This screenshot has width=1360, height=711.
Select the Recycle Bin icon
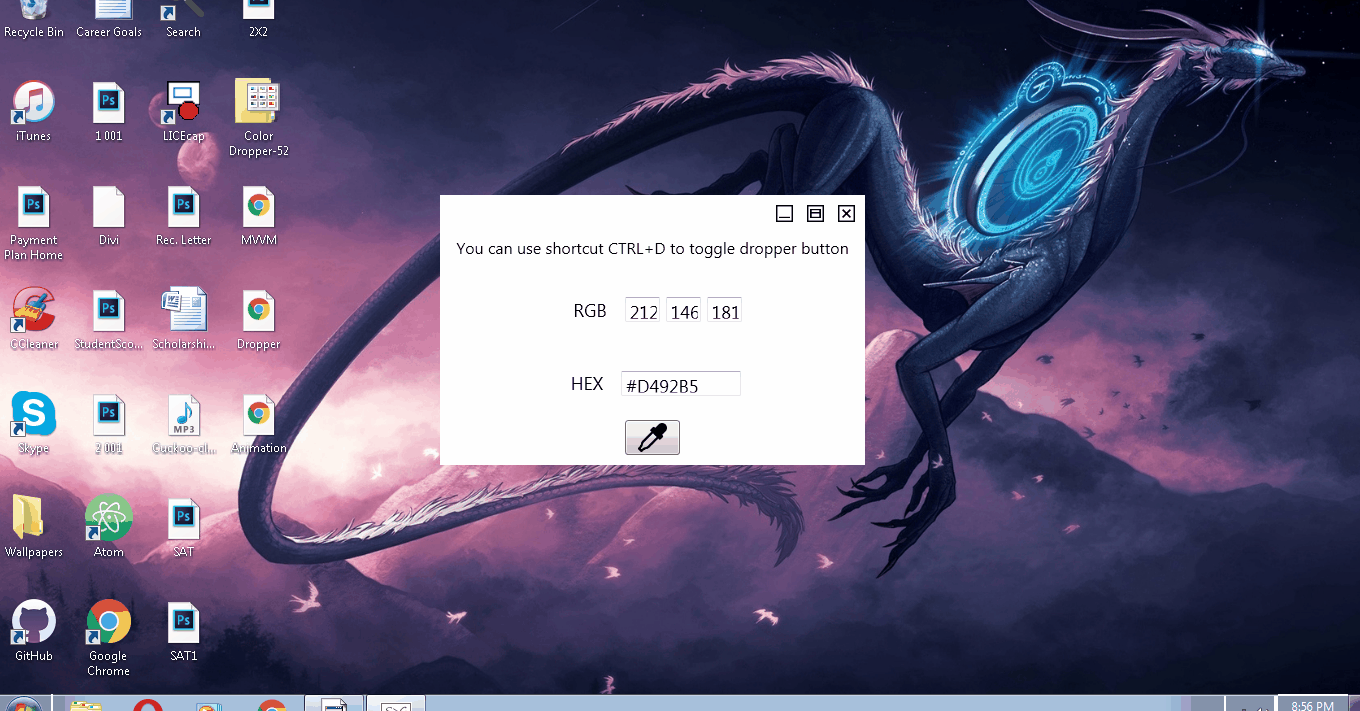34,20
